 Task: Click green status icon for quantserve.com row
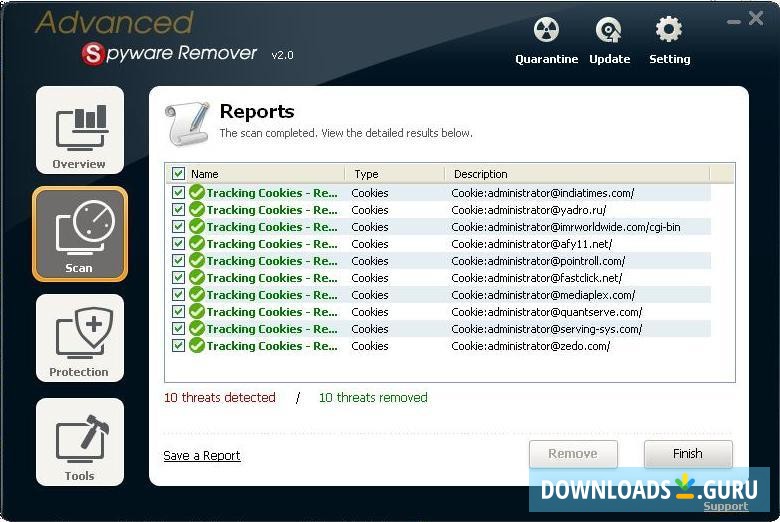coord(197,311)
